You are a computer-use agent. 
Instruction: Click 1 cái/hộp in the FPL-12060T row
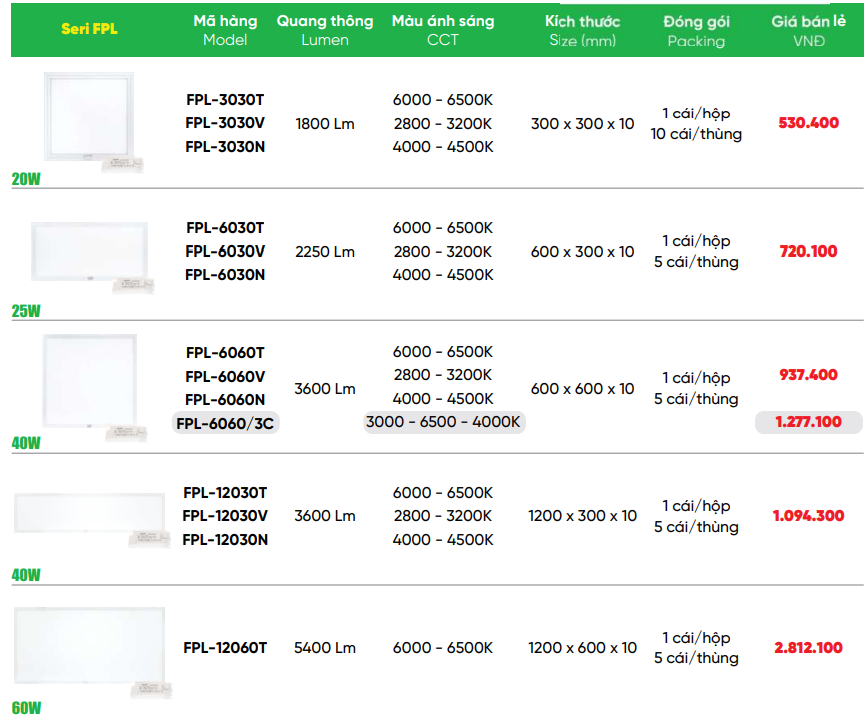tap(696, 638)
